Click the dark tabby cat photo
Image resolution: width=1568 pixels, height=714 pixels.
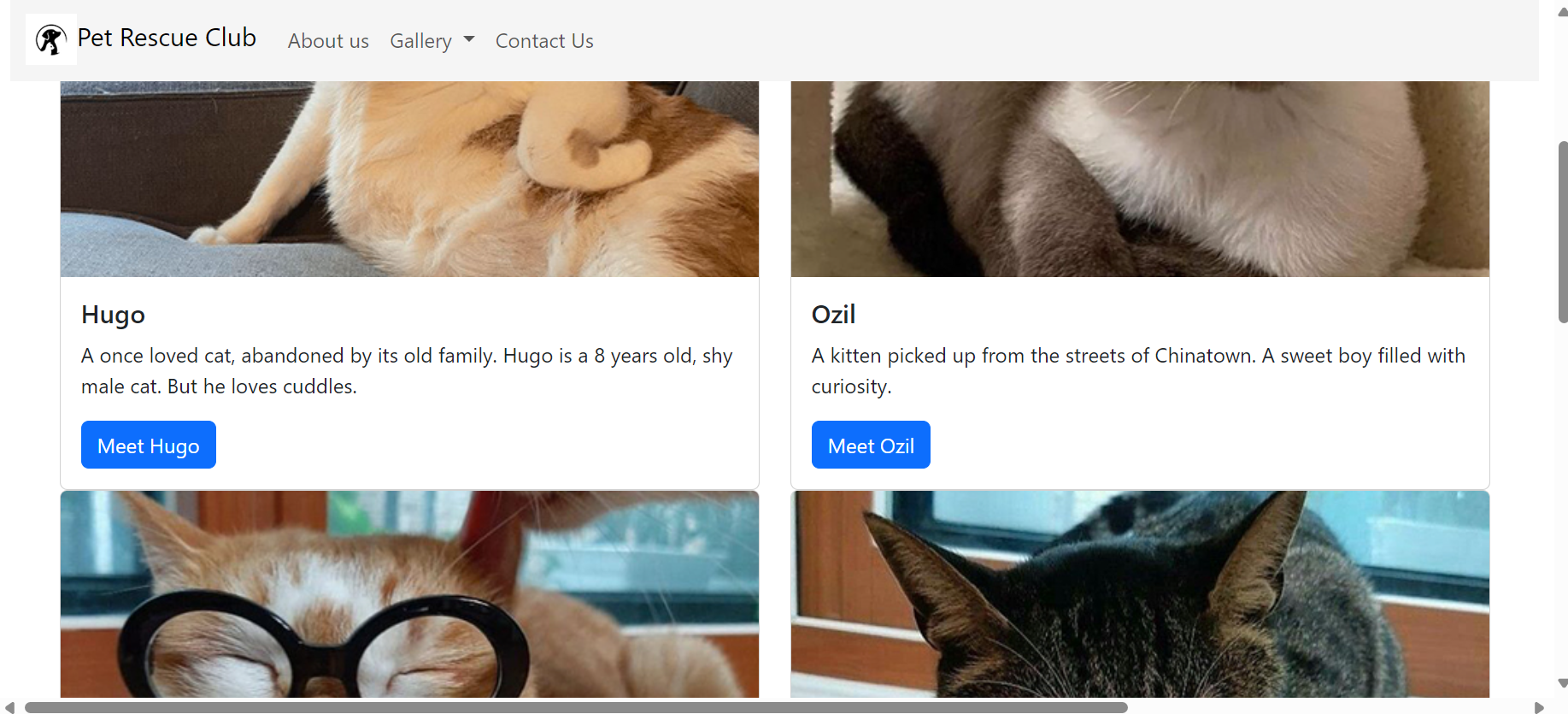1140,594
